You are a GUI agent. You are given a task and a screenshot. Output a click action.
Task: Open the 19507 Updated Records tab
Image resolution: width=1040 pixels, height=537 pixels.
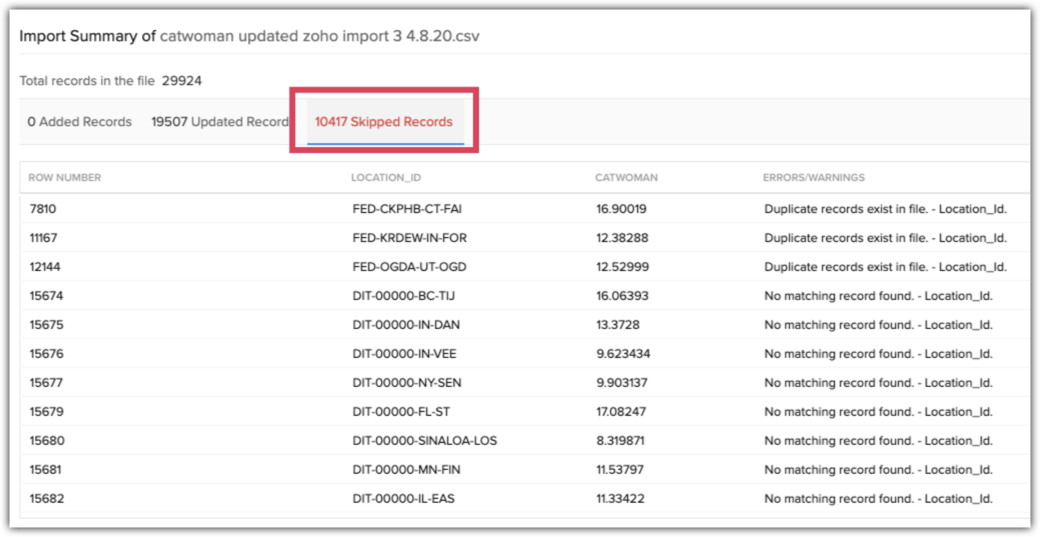pyautogui.click(x=220, y=122)
